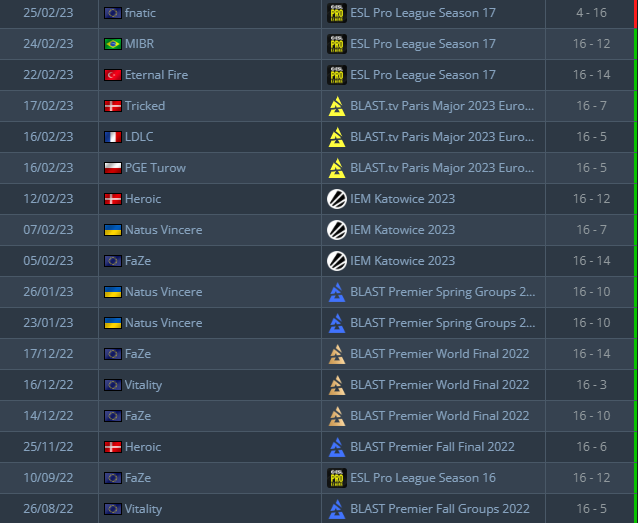This screenshot has width=638, height=523.
Task: Click the Poland flag beside PGE Turow
Action: tap(113, 168)
